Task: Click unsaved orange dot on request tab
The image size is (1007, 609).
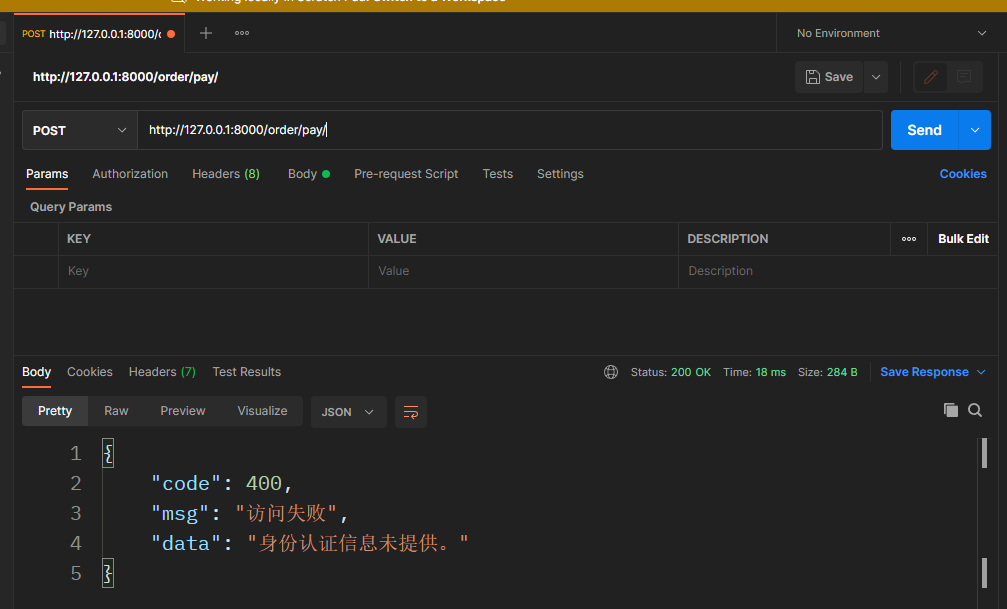Action: point(171,34)
